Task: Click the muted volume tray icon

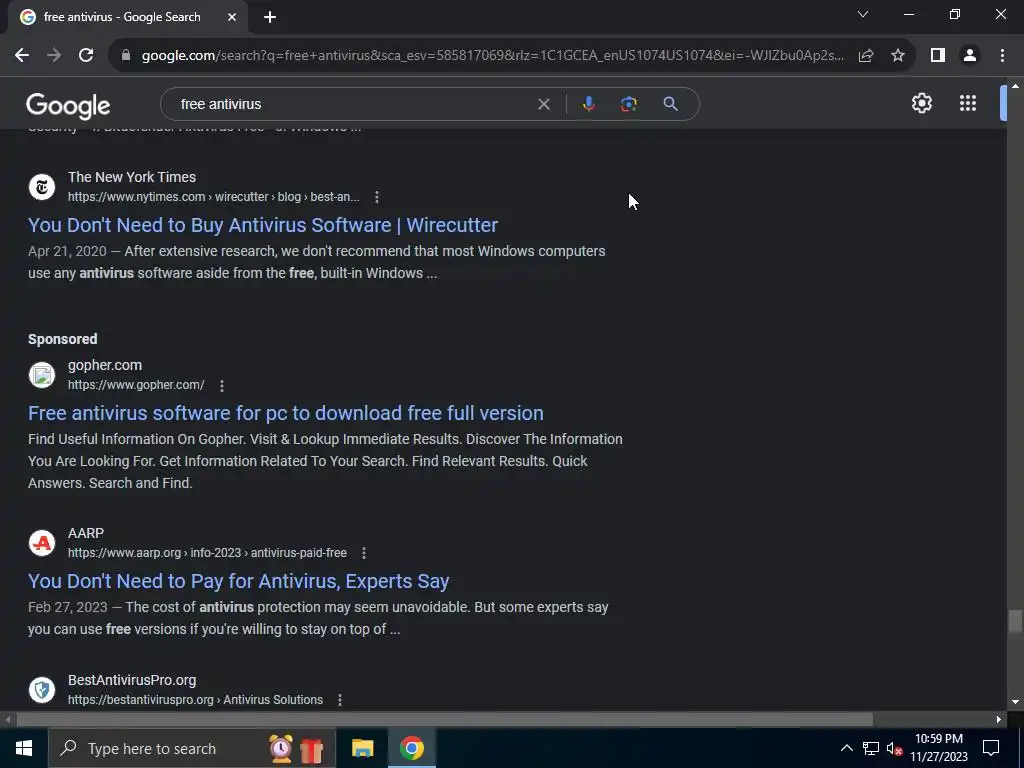Action: 894,748
